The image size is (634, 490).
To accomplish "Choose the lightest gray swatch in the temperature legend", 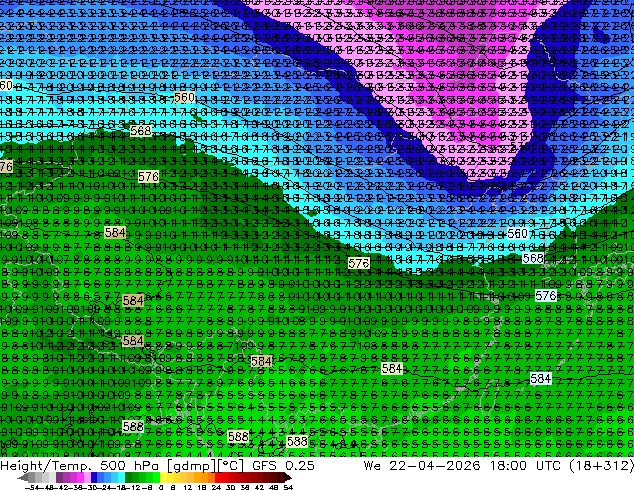I will coord(53,478).
